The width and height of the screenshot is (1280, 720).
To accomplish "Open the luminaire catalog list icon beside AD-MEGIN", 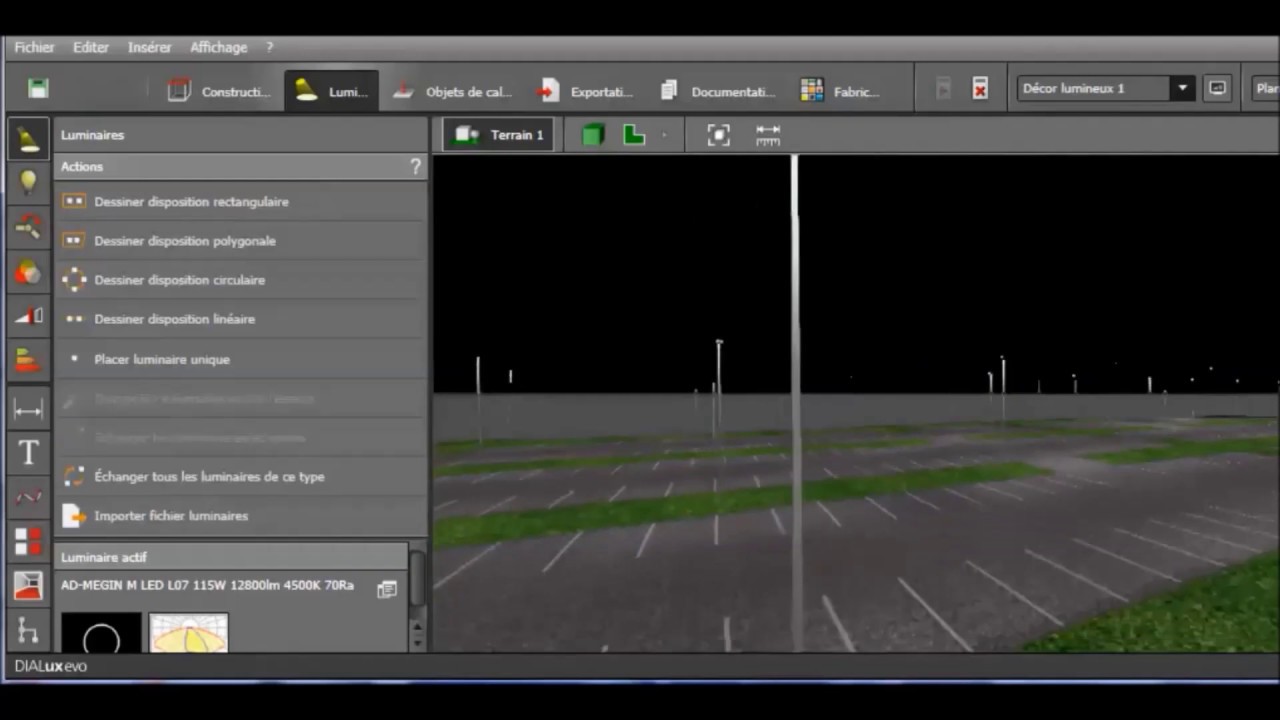I will coord(387,589).
